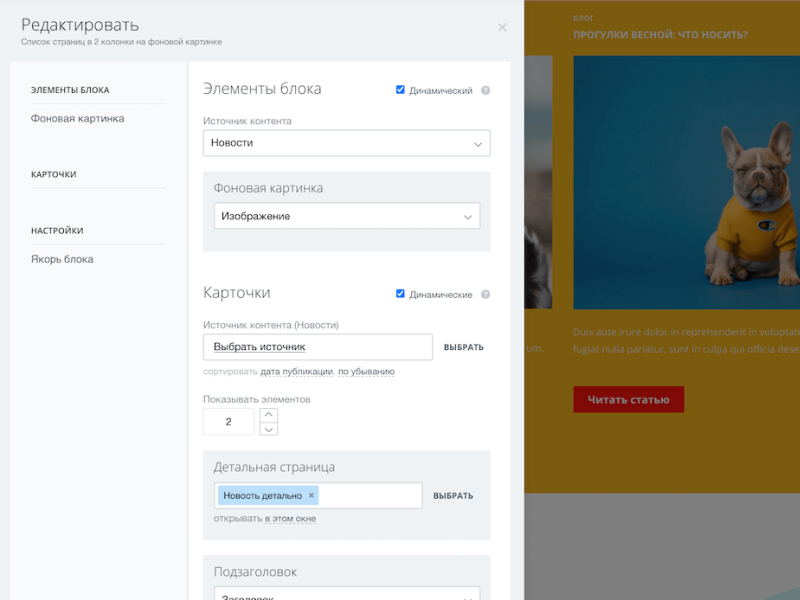Click the Детальная страница section title
Screen dimensions: 800x600
pos(274,467)
